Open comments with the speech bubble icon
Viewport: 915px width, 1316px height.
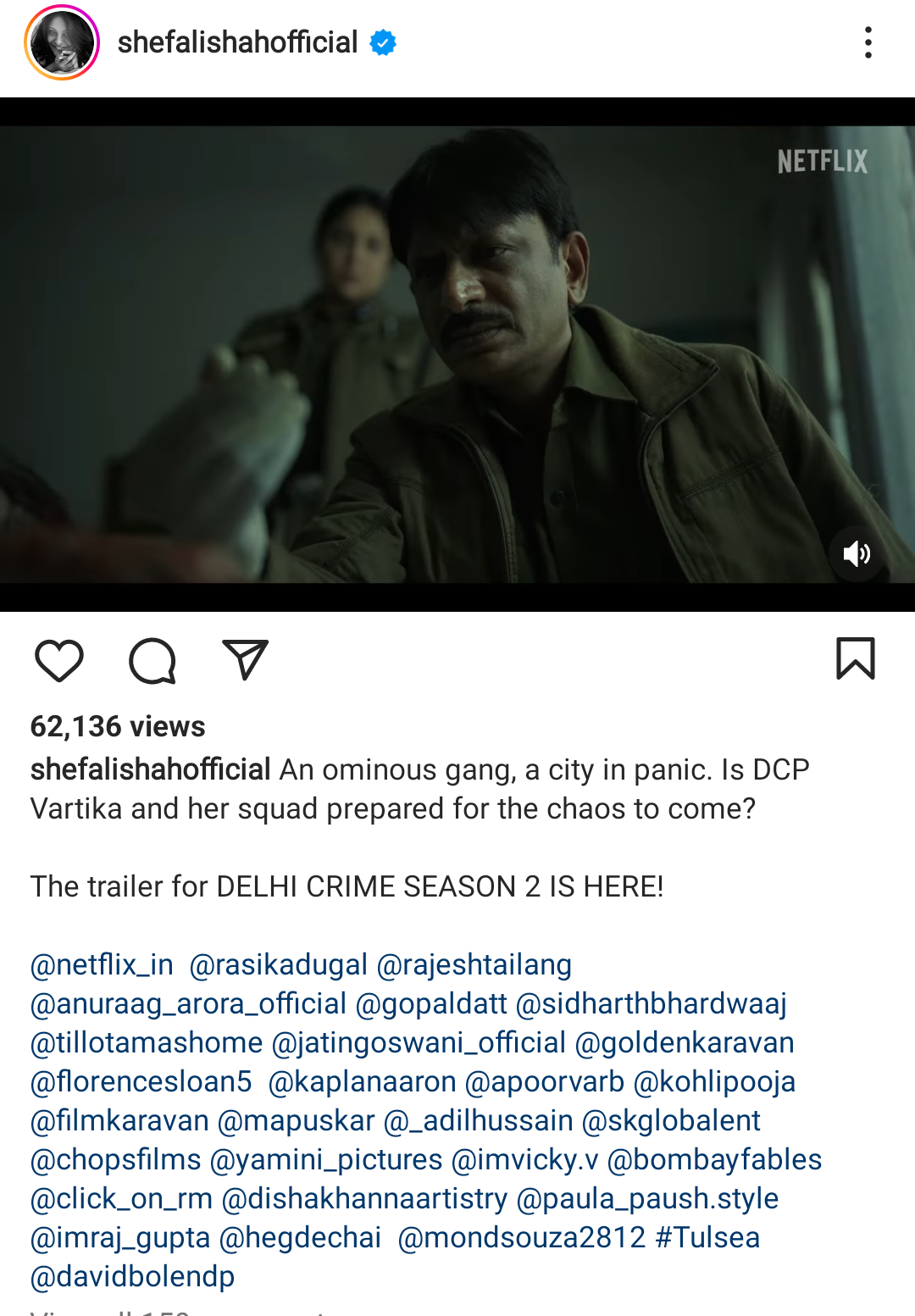152,660
